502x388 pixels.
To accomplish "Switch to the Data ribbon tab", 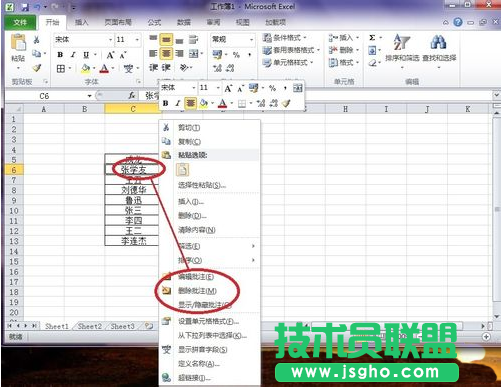I will click(184, 22).
